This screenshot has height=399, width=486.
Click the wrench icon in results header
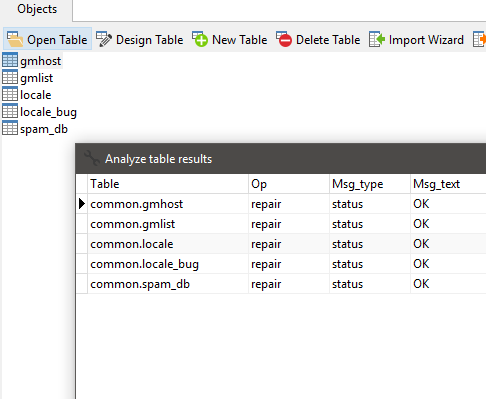point(92,158)
